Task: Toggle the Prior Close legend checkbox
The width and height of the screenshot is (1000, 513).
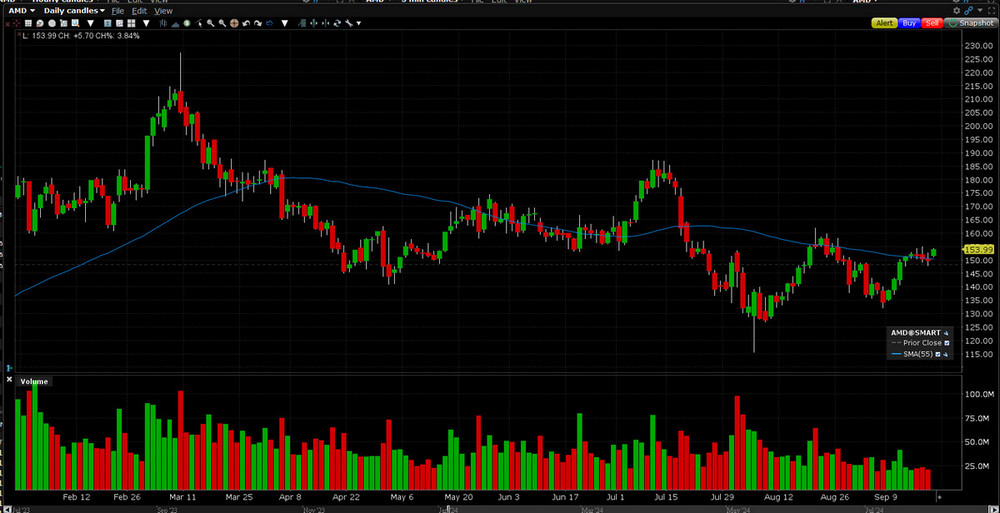Action: point(946,342)
